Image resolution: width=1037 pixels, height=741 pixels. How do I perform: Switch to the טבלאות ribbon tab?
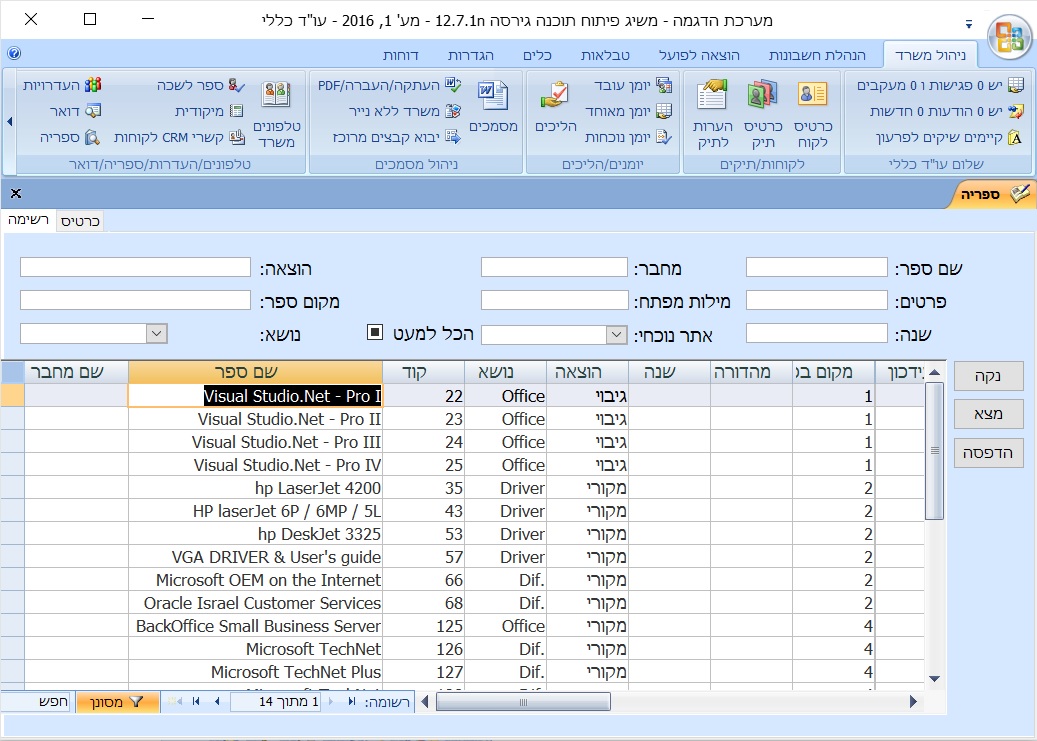pyautogui.click(x=605, y=55)
